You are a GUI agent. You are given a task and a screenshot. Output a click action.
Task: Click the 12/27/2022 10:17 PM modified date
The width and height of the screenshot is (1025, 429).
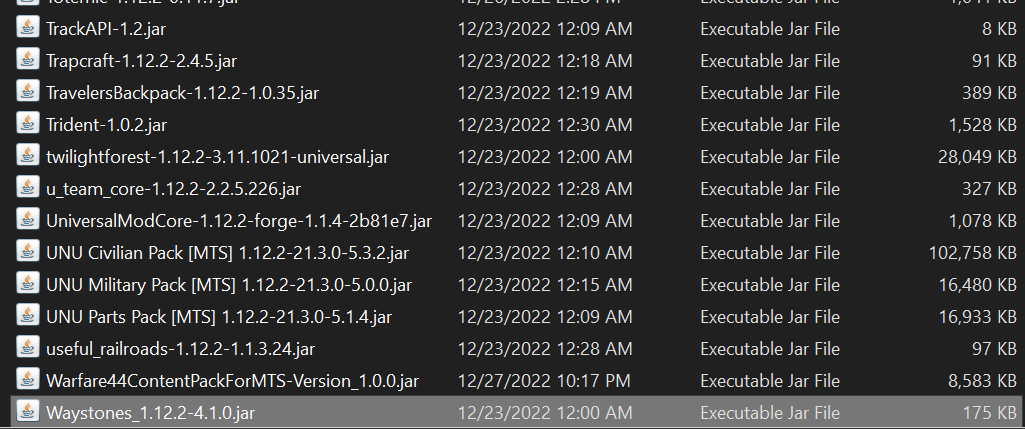click(545, 381)
